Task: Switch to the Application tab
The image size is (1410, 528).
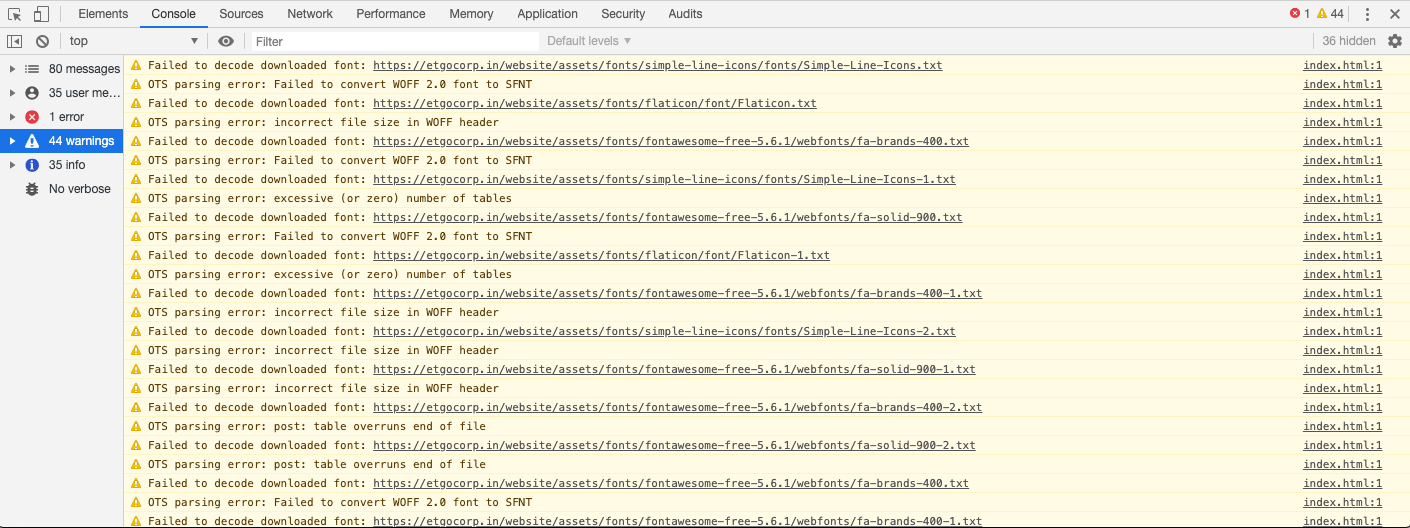Action: point(548,14)
